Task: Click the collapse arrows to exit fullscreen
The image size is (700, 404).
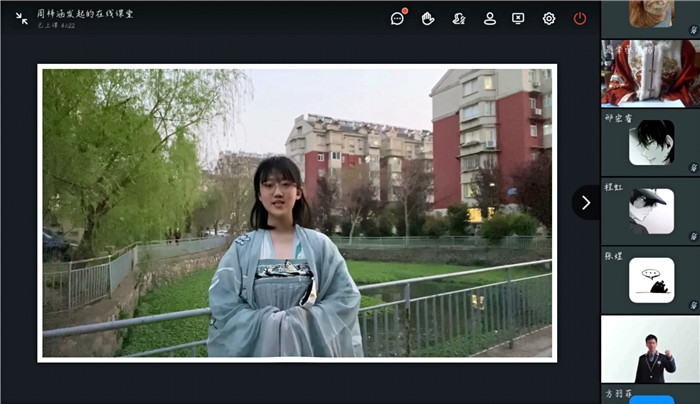Action: [22, 18]
